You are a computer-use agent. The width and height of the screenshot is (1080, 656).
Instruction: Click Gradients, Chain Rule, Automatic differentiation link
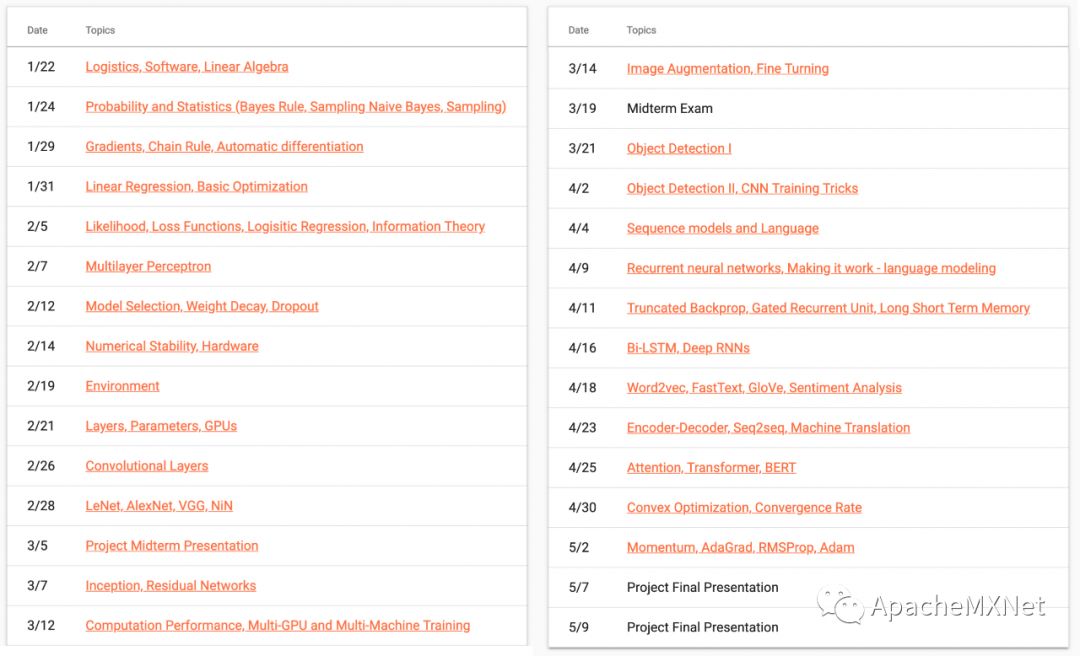click(x=224, y=147)
